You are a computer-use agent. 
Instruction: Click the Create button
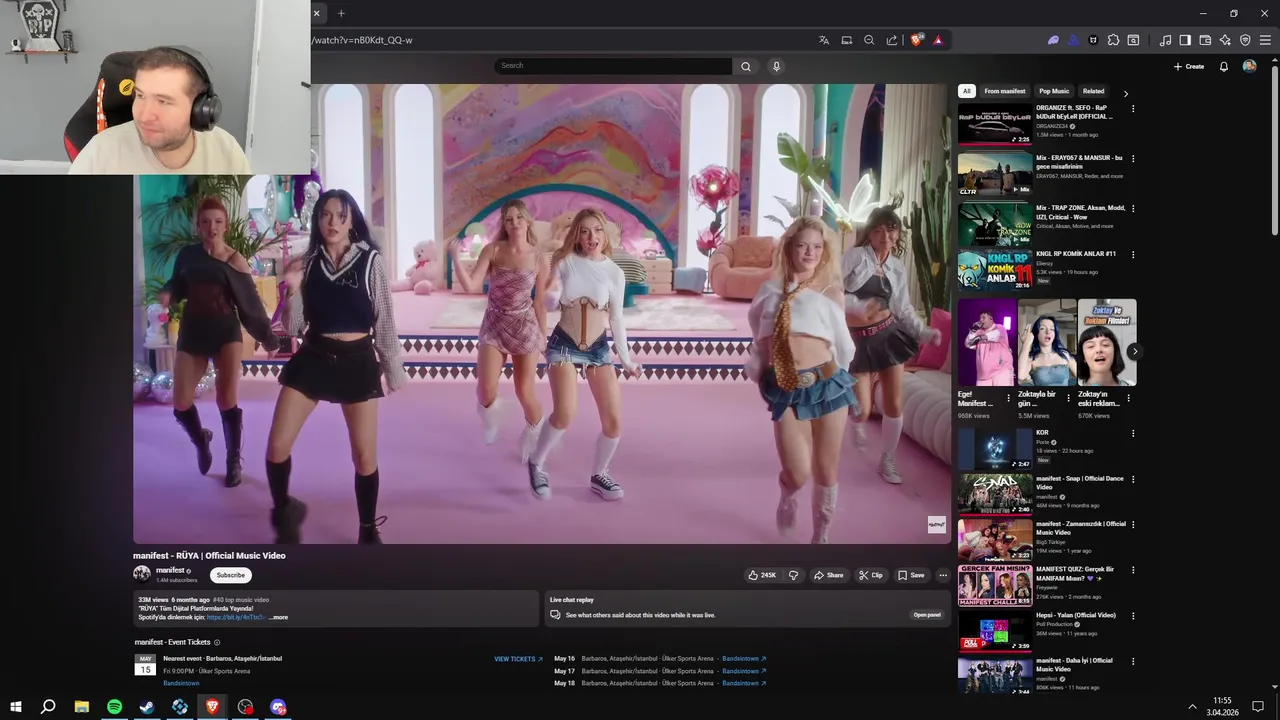click(1189, 66)
